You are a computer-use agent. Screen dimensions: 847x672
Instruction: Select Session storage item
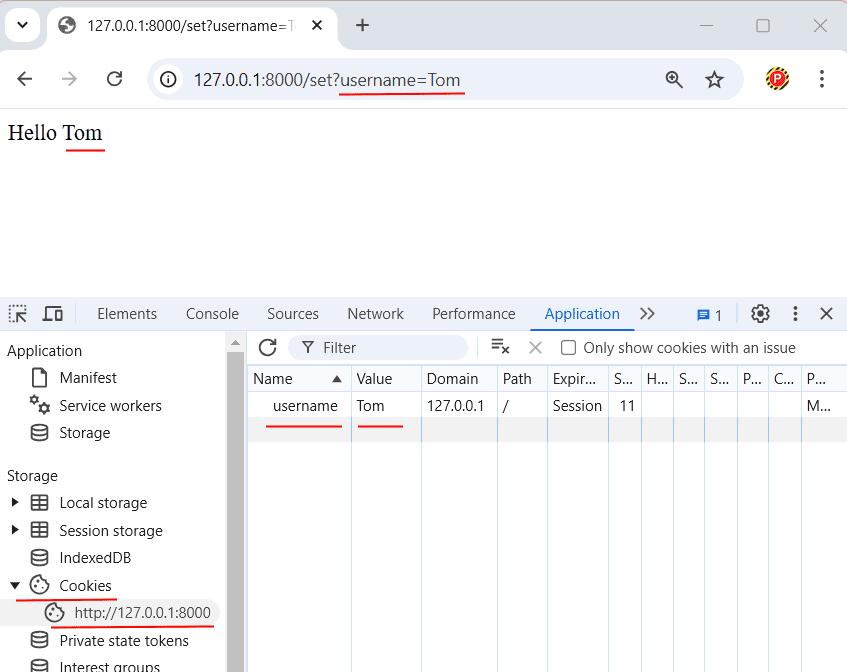(x=111, y=530)
